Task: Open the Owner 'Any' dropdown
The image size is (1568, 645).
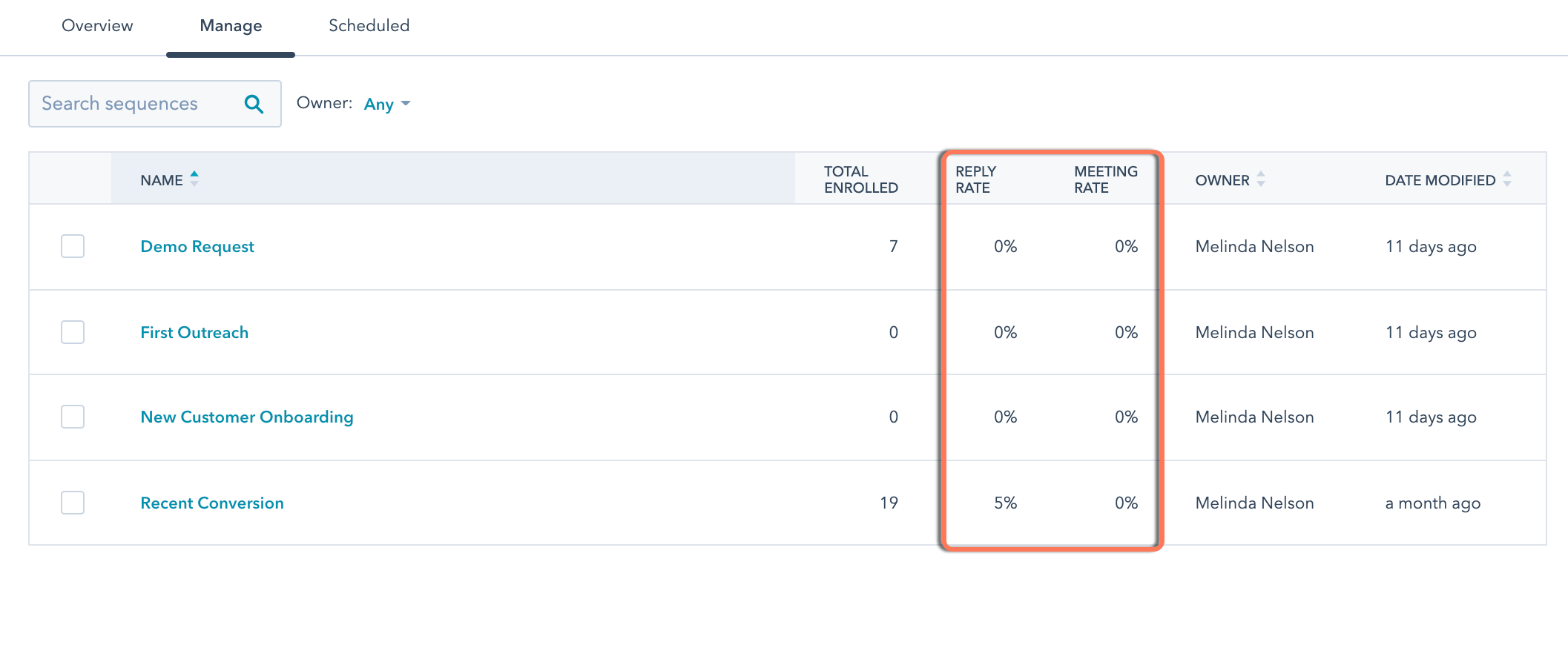Action: [x=384, y=104]
